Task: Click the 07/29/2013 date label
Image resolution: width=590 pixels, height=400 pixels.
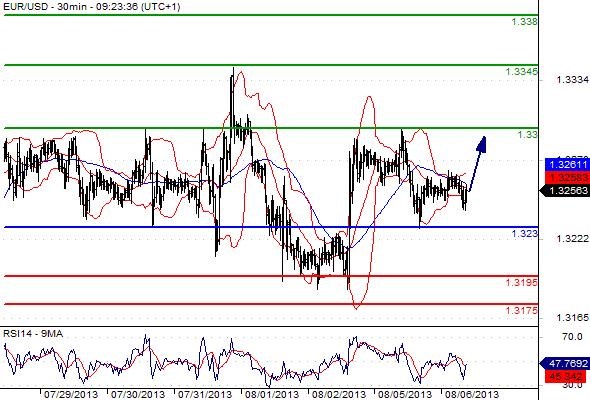Action: 71,395
